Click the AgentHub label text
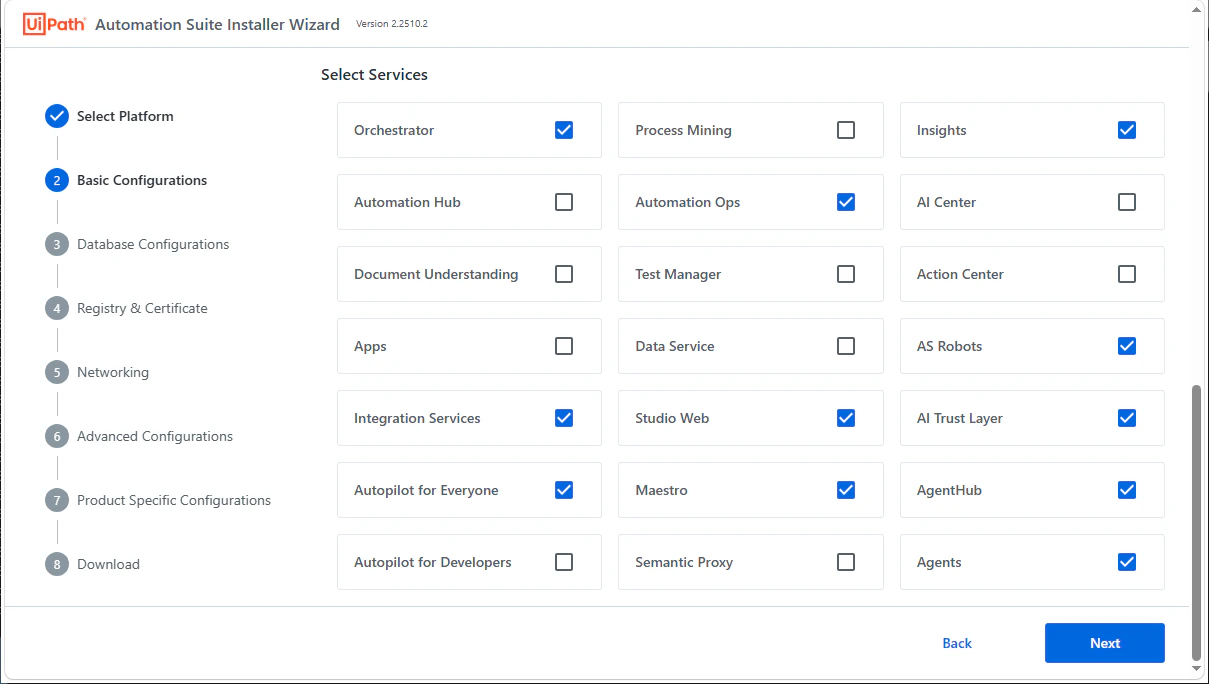The height and width of the screenshot is (684, 1209). click(949, 490)
